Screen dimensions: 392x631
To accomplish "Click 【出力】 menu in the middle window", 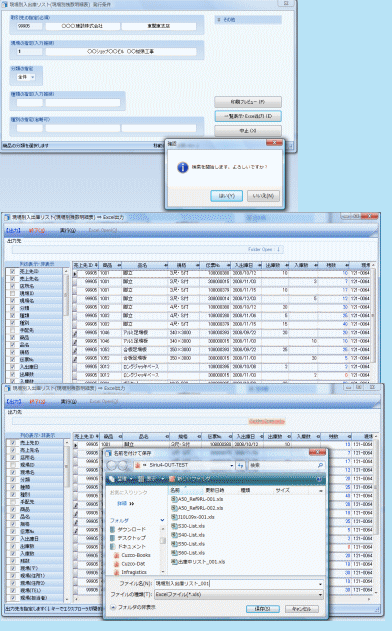I will click(13, 231).
